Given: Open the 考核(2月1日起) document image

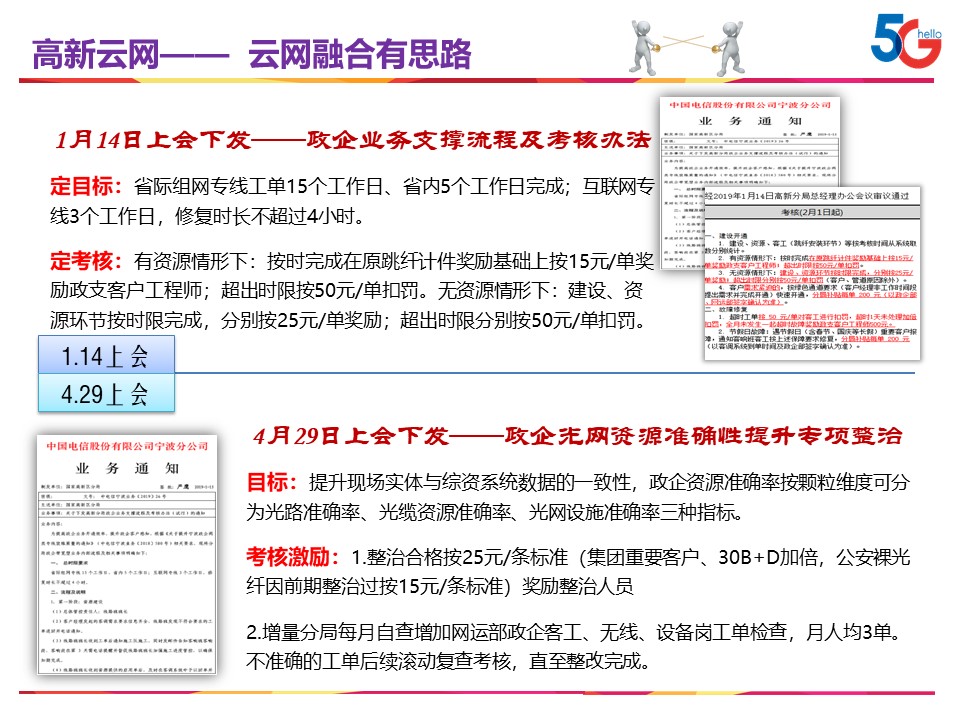Looking at the screenshot, I should (812, 272).
